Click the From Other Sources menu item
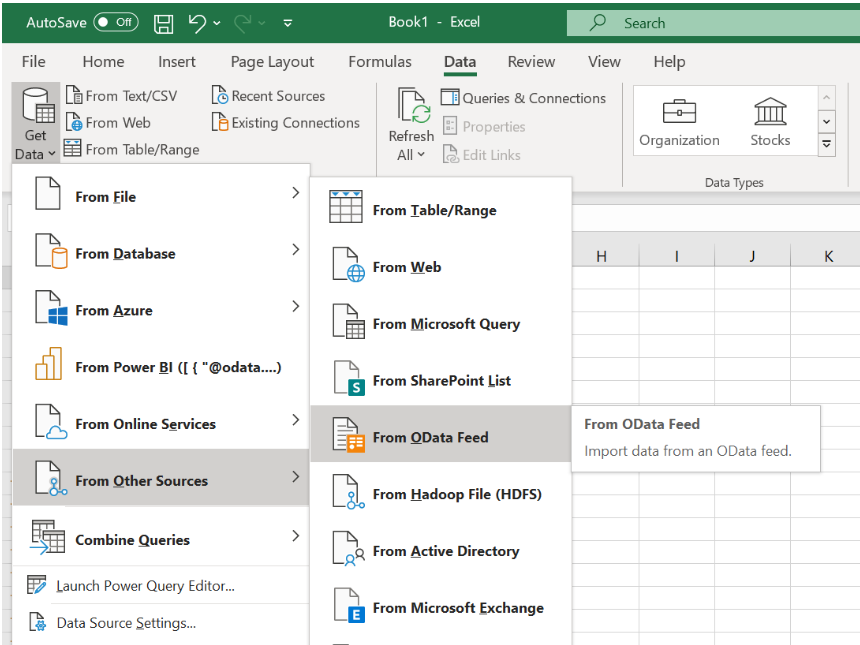This screenshot has width=860, height=645. click(x=161, y=477)
